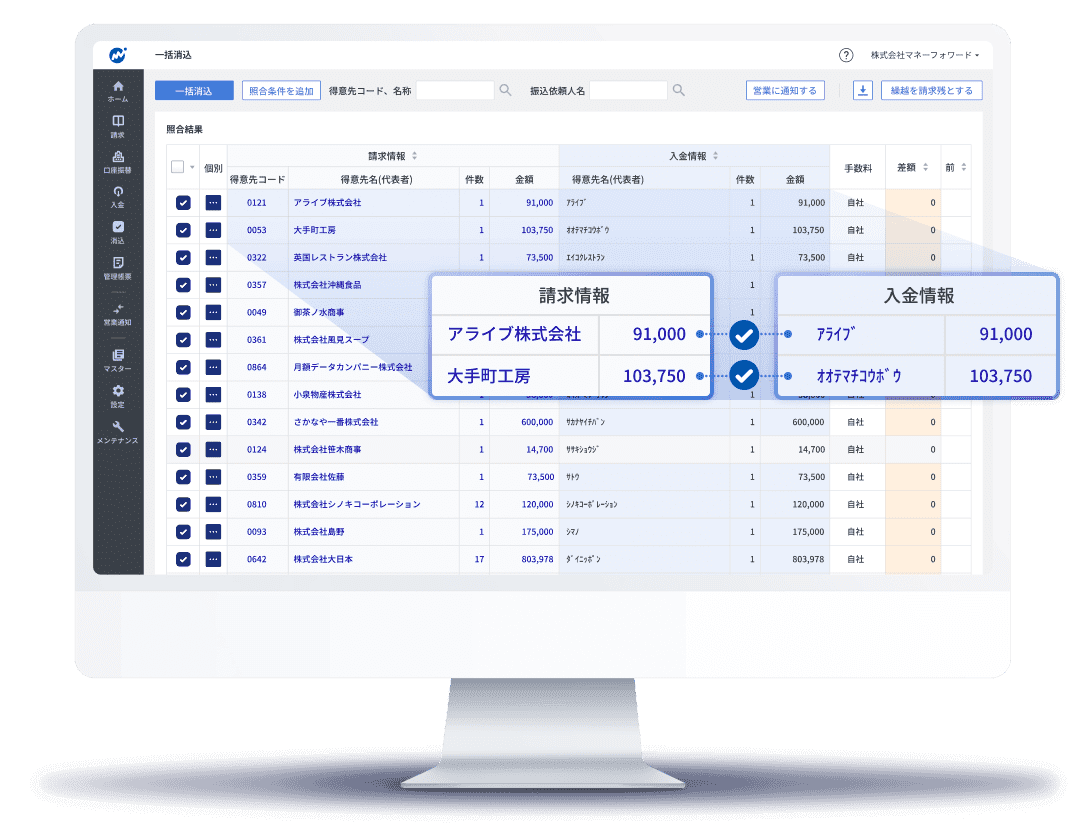Viewport: 1088px width, 824px height.
Task: Go to 請求 in the sidebar
Action: click(118, 126)
